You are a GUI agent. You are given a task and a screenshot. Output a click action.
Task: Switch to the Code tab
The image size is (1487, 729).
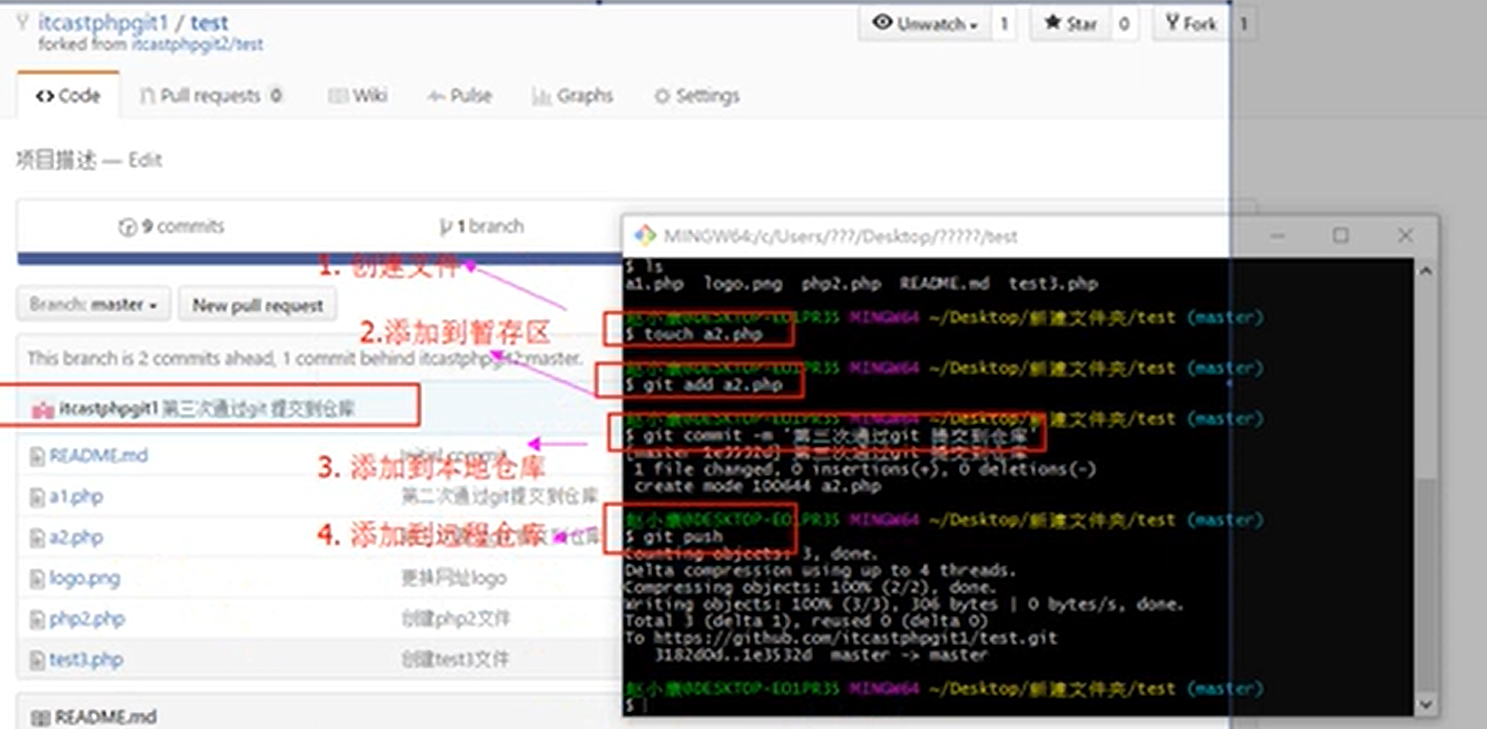(68, 96)
